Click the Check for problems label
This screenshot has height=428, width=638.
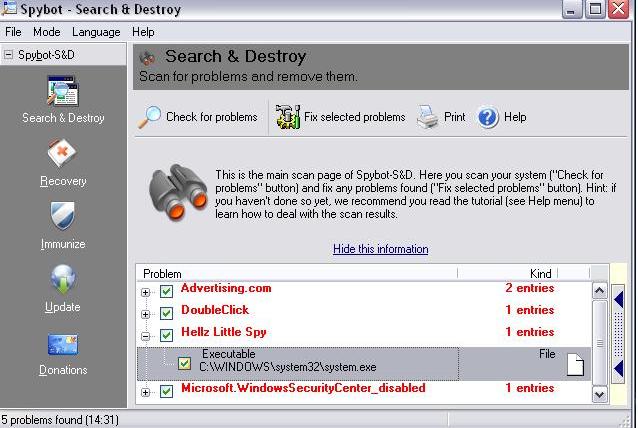[212, 117]
